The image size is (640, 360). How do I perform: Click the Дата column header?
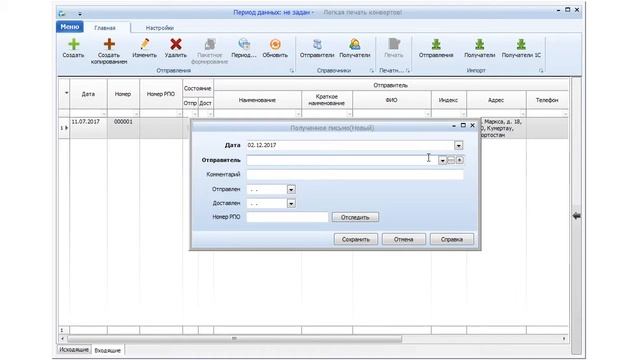(x=88, y=94)
